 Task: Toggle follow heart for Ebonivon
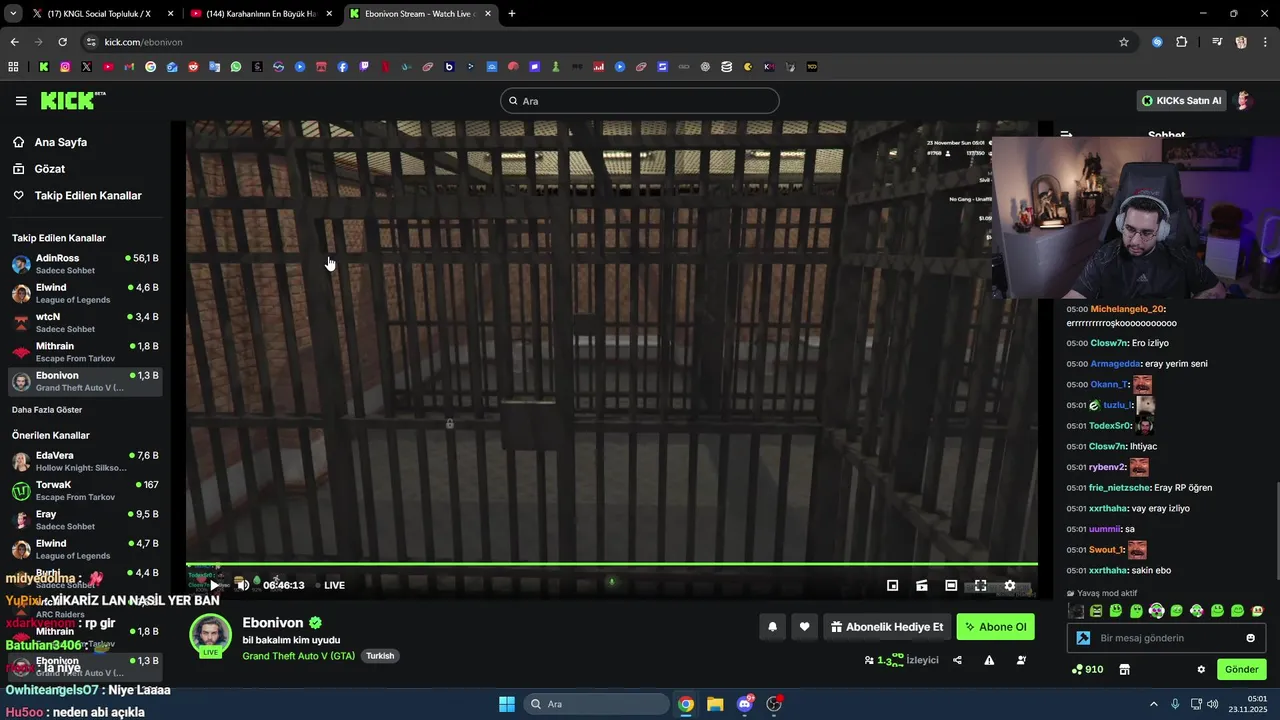pyautogui.click(x=804, y=627)
